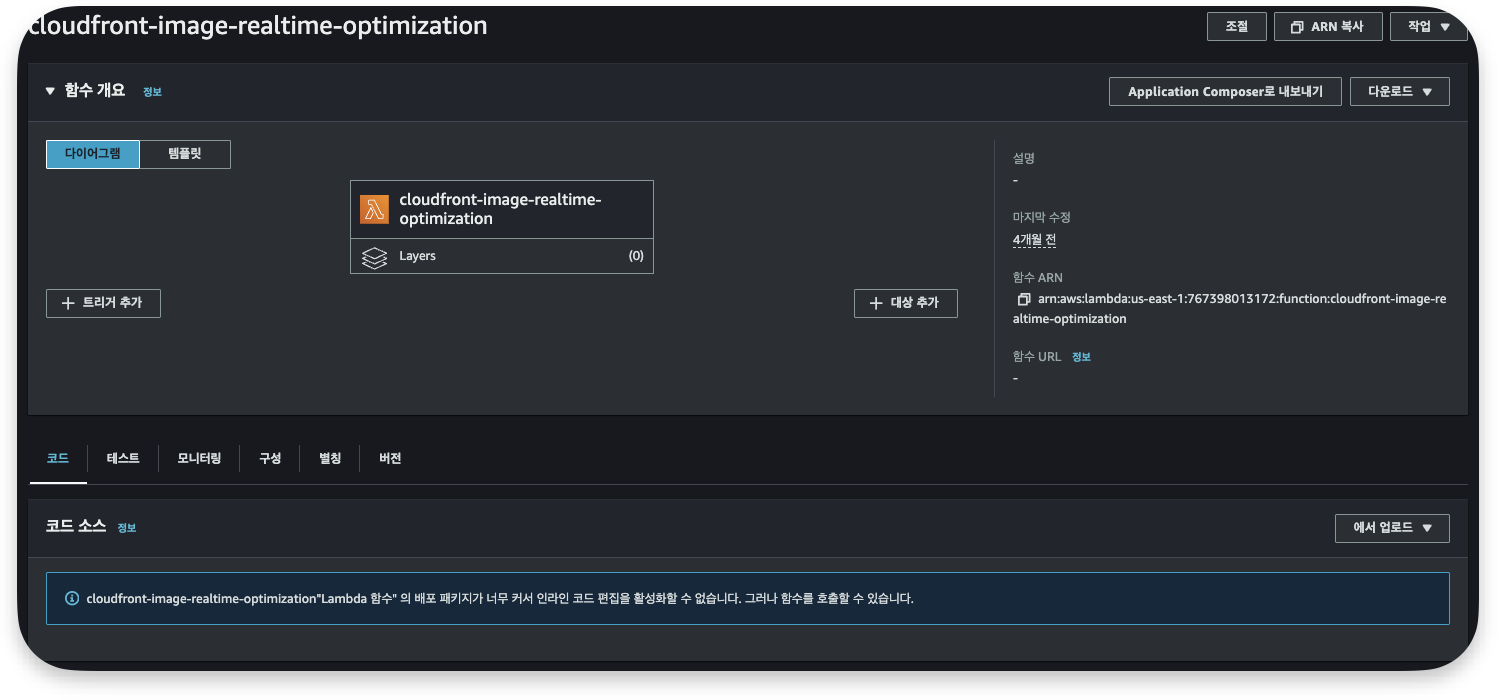
Task: Switch to the 코드 tab
Action: (x=58, y=459)
